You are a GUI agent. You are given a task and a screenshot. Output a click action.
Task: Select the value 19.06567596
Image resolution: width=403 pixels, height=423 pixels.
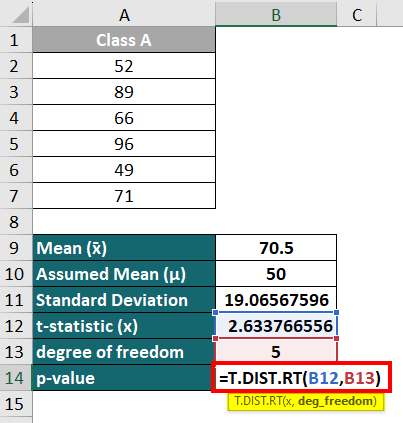click(x=276, y=300)
